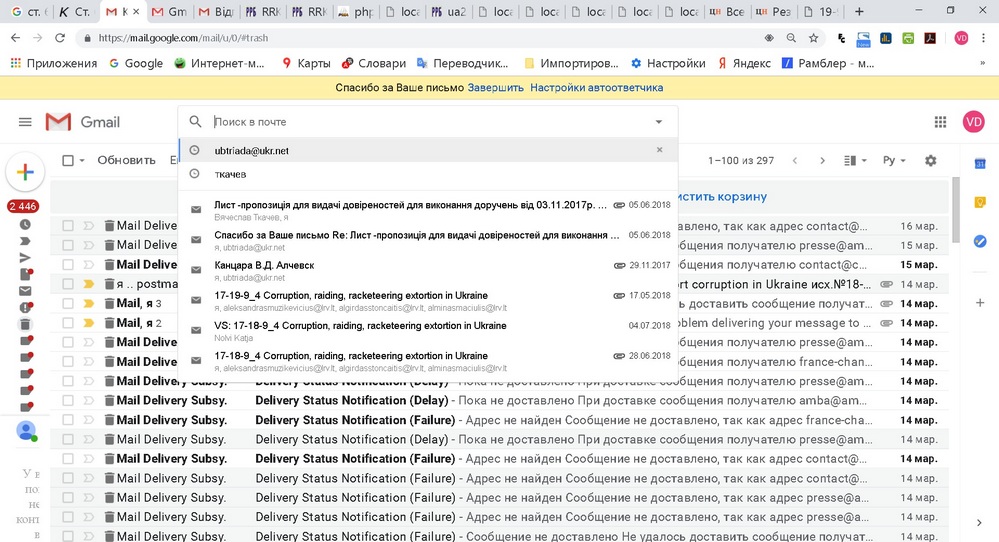Reload the page in browser toolbar
Screen dimensions: 999x542
pyautogui.click(x=60, y=38)
